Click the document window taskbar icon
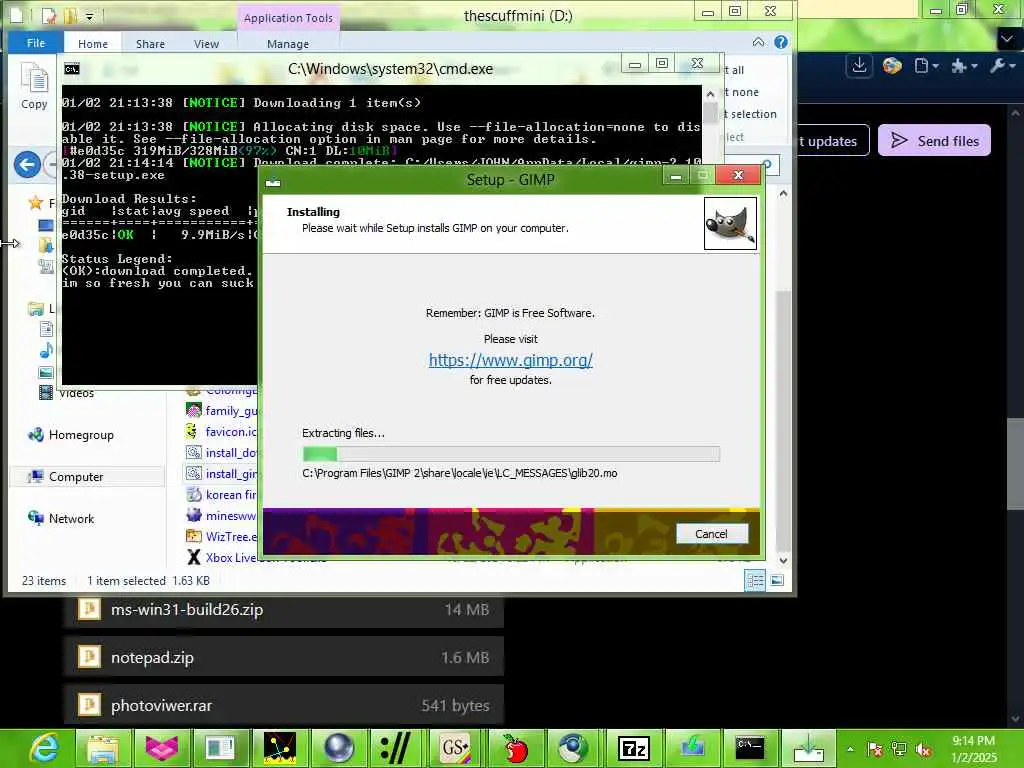 click(x=221, y=748)
